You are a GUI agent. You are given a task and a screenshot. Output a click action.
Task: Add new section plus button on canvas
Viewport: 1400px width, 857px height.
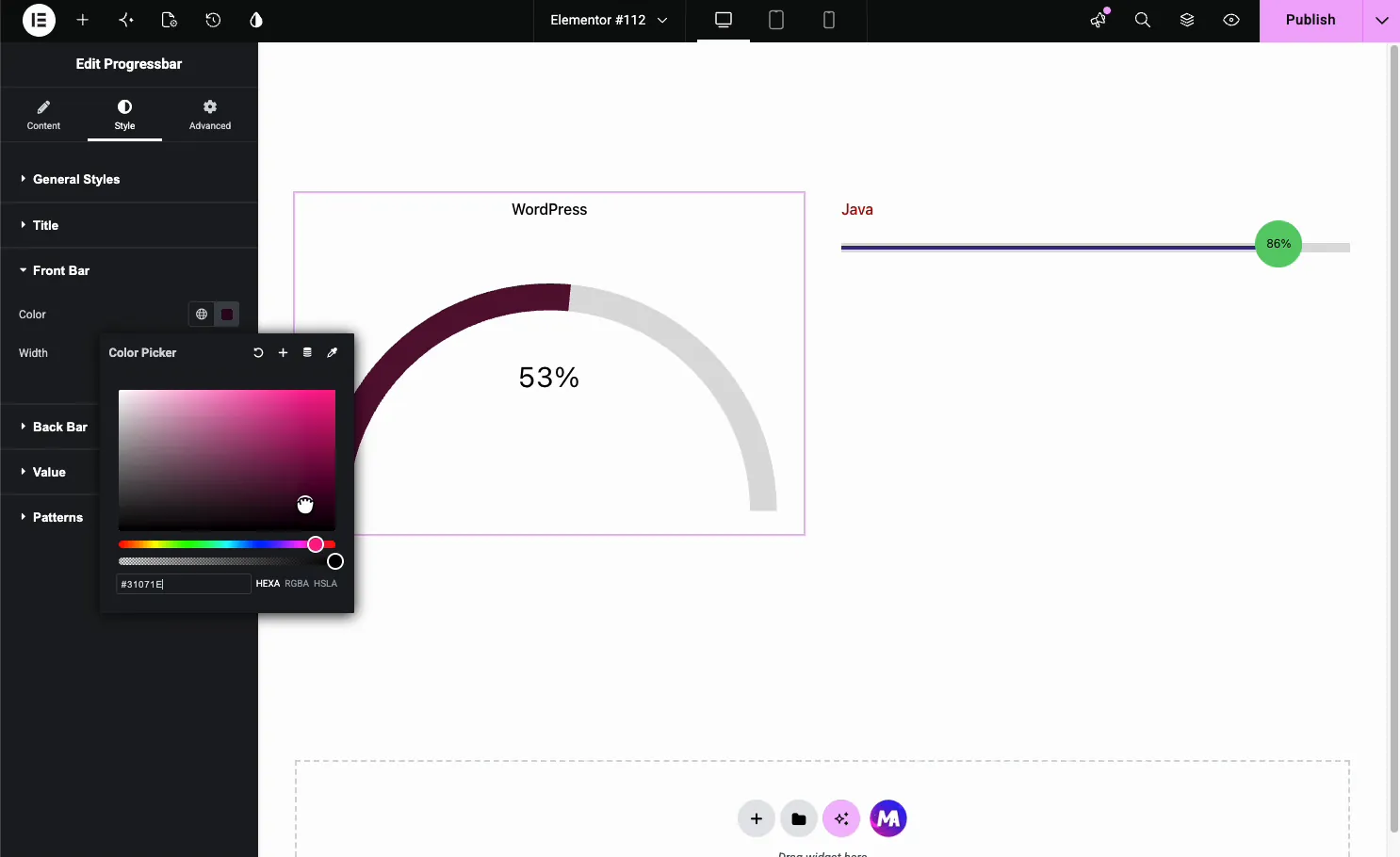pyautogui.click(x=757, y=819)
